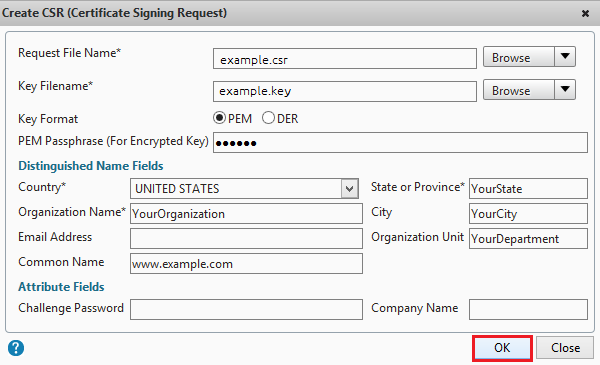Click the Challenge Password field
The image size is (600, 365).
[246, 309]
